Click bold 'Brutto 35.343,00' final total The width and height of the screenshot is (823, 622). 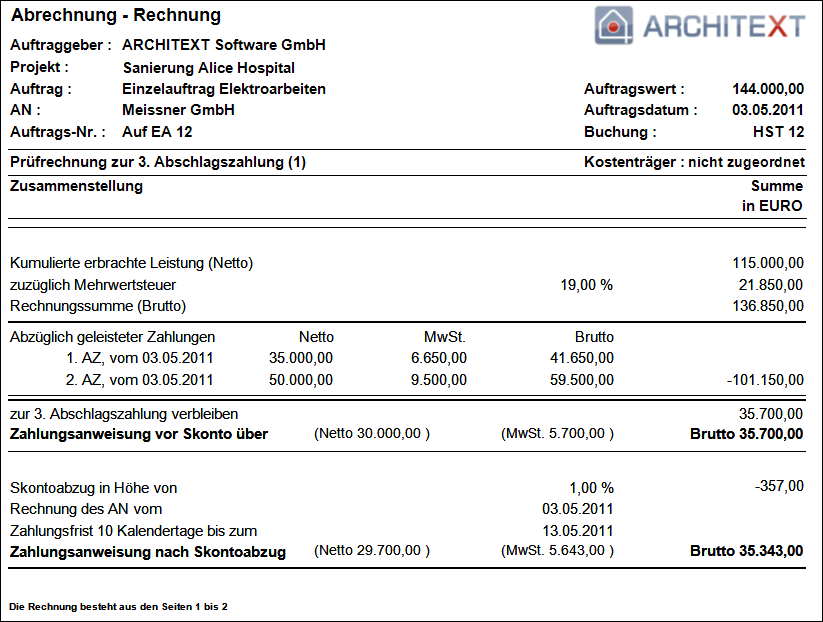coord(746,551)
